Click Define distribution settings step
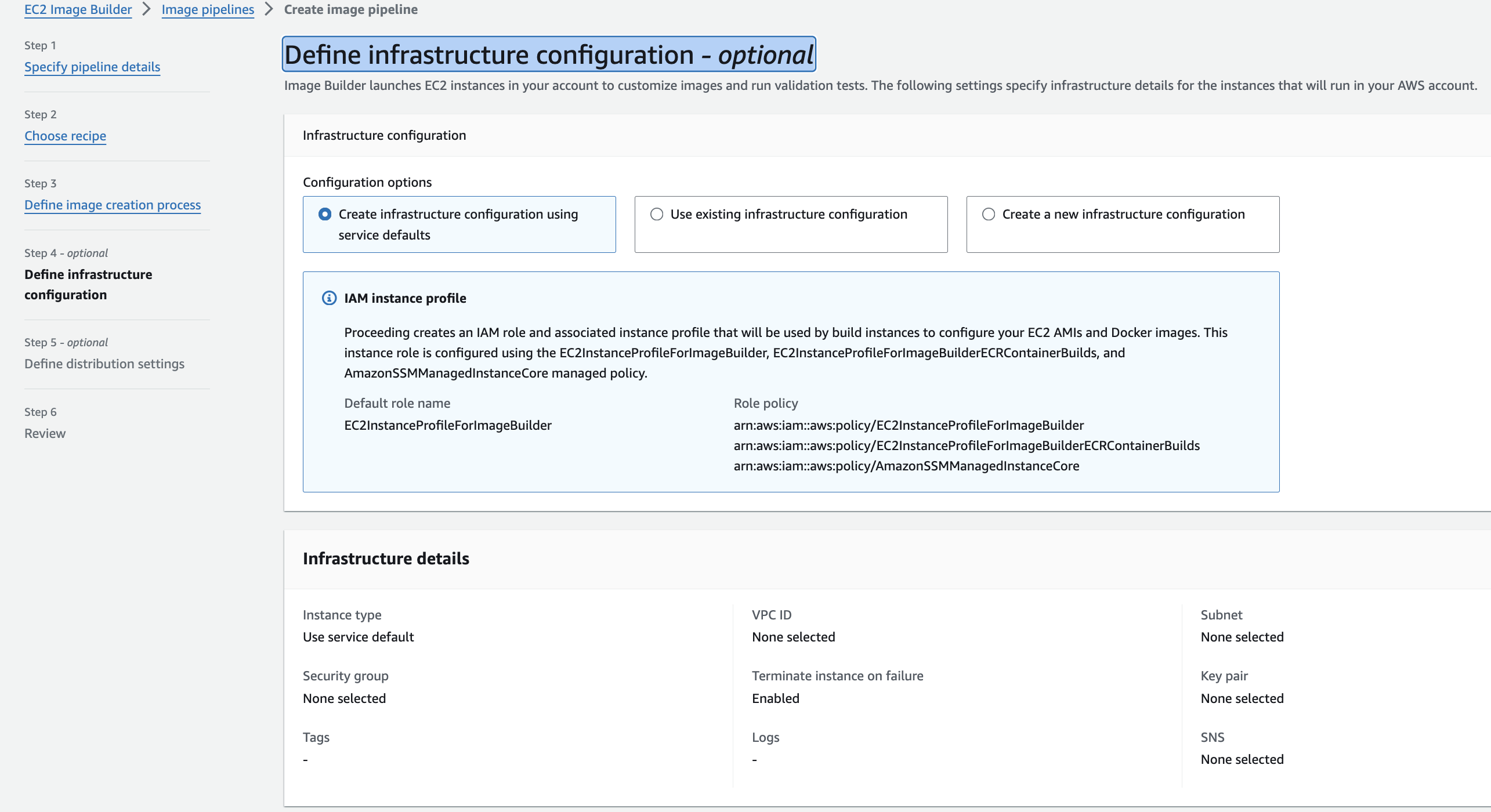 104,364
